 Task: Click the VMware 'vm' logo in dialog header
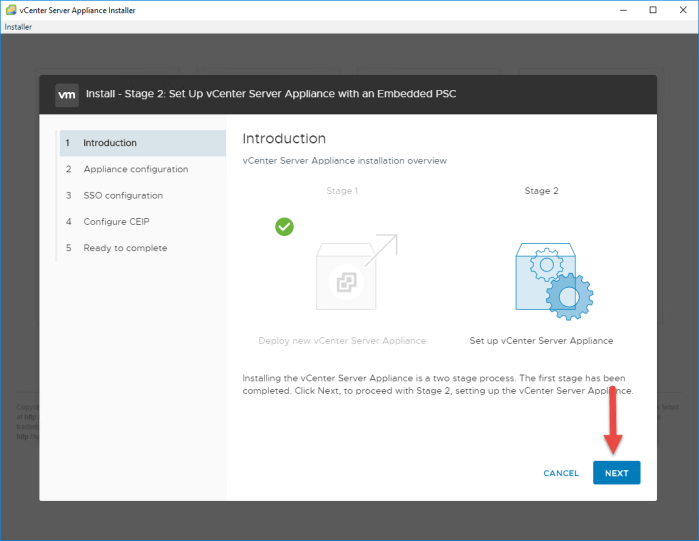[67, 95]
